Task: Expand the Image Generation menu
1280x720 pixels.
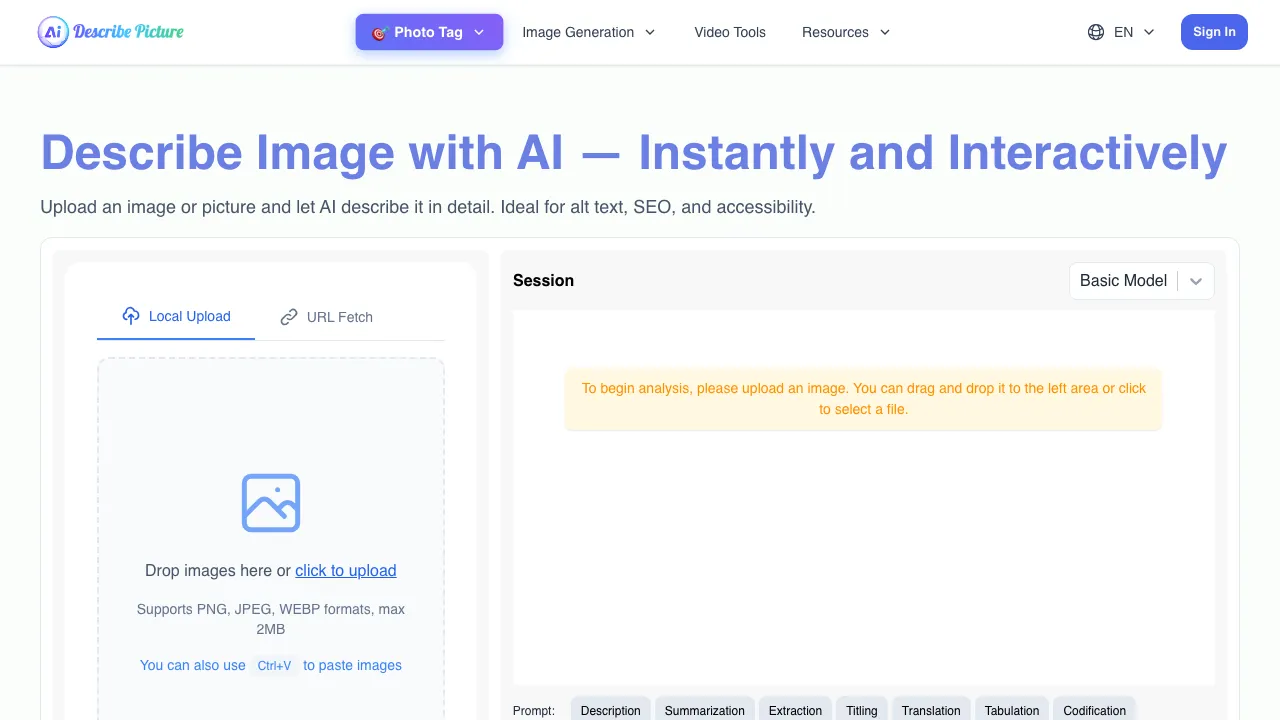Action: click(x=588, y=32)
